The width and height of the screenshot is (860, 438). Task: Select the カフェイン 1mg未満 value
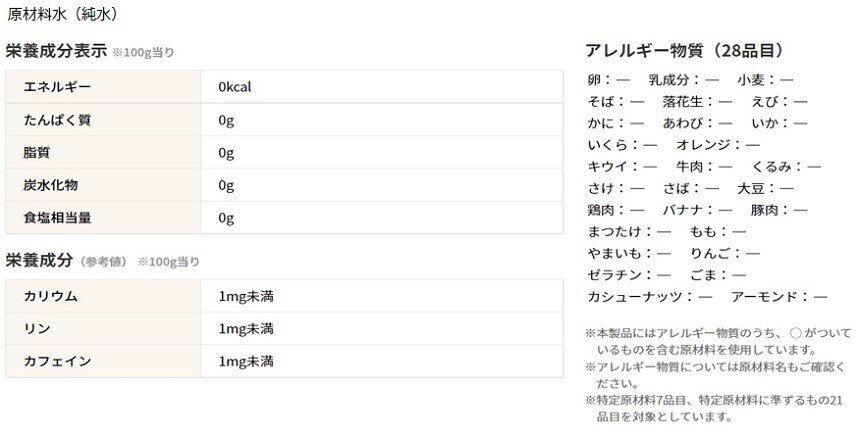coord(246,361)
